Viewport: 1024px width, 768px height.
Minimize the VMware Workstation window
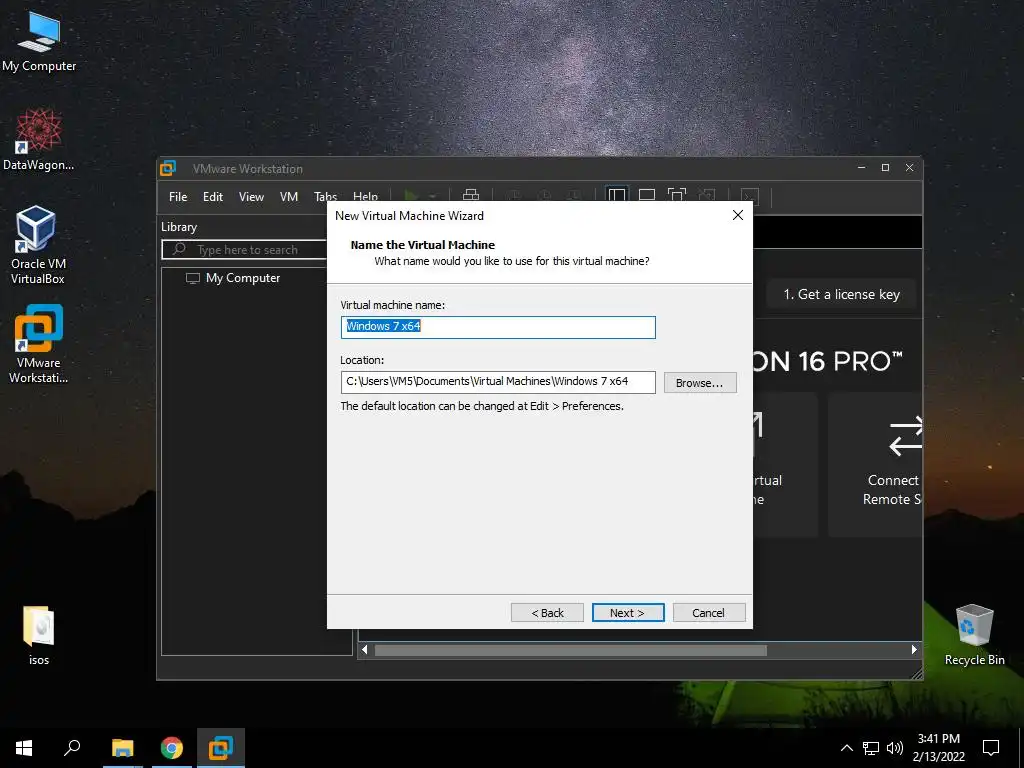(861, 168)
